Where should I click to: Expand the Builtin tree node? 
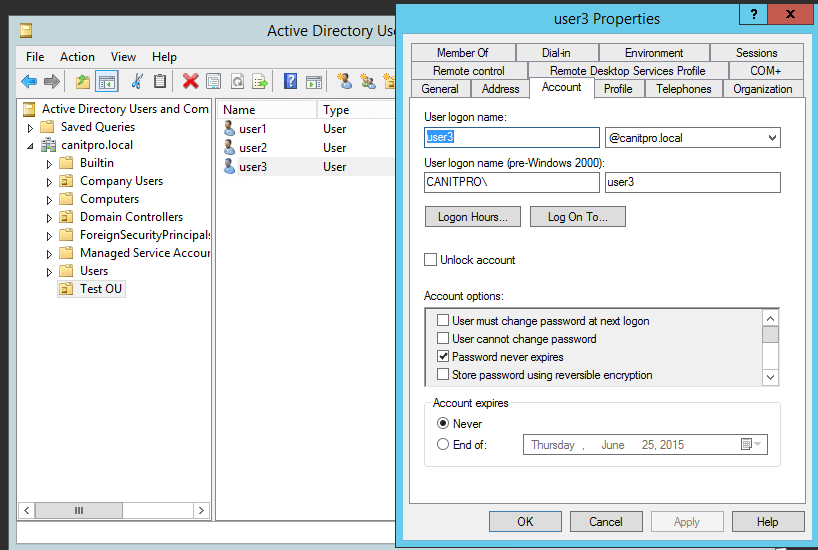(49, 164)
